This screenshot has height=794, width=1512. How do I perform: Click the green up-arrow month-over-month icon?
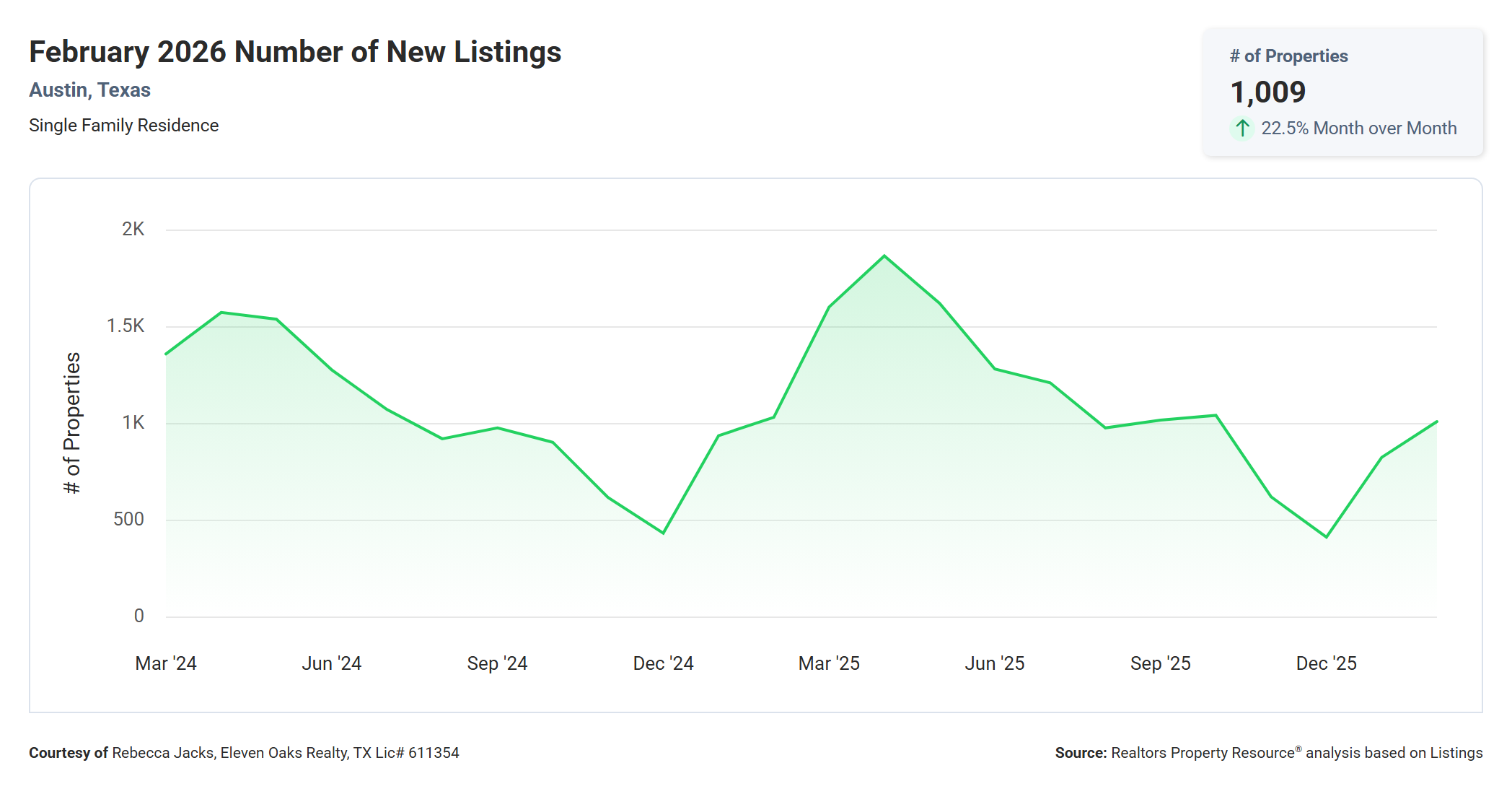click(1242, 128)
